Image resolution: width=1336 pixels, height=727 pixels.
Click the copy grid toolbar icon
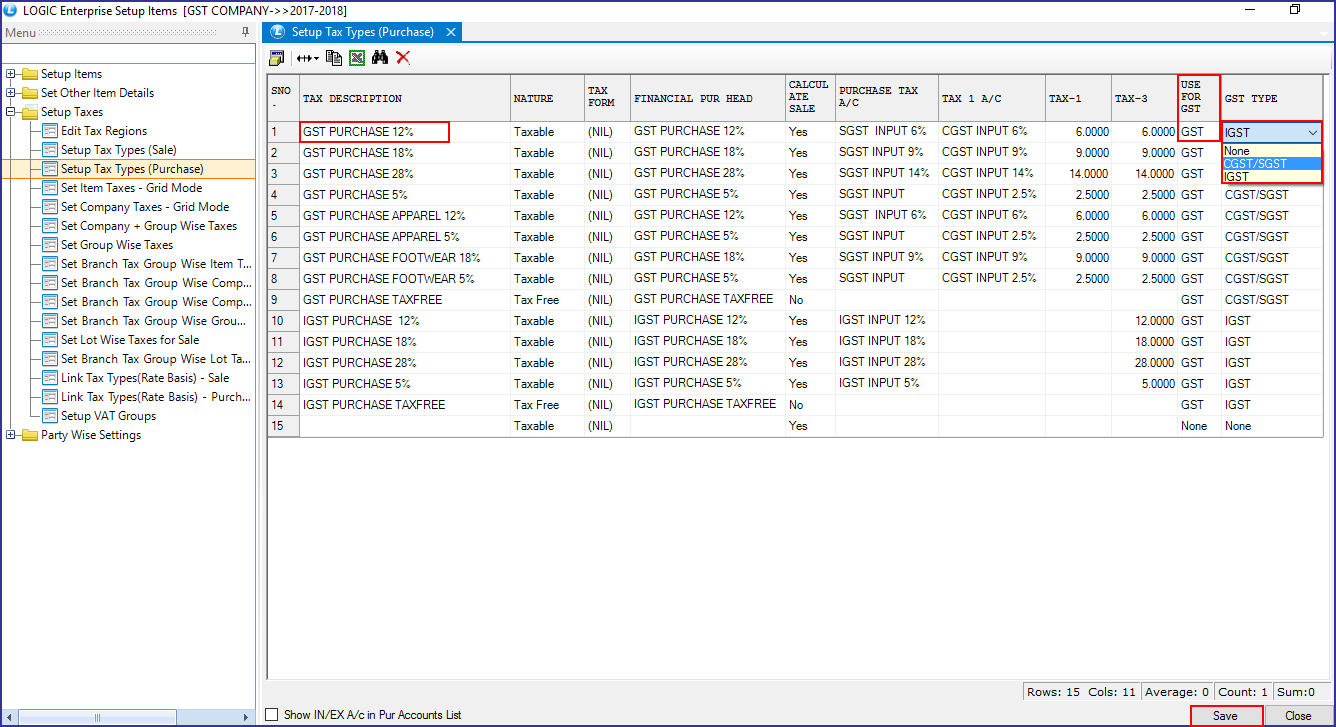point(334,58)
